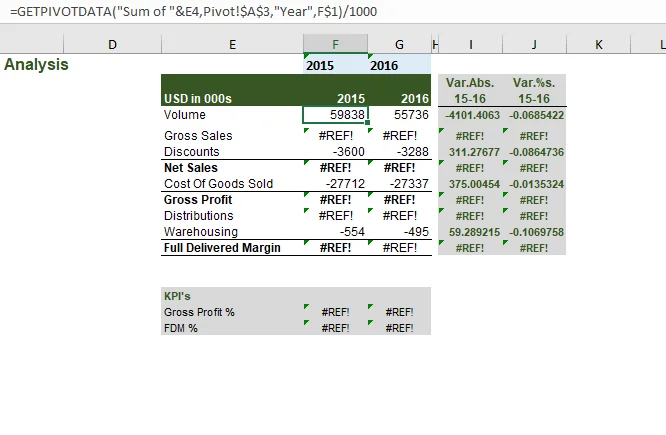Select Cost Of Goods Sold 2016 value -27337

click(399, 184)
